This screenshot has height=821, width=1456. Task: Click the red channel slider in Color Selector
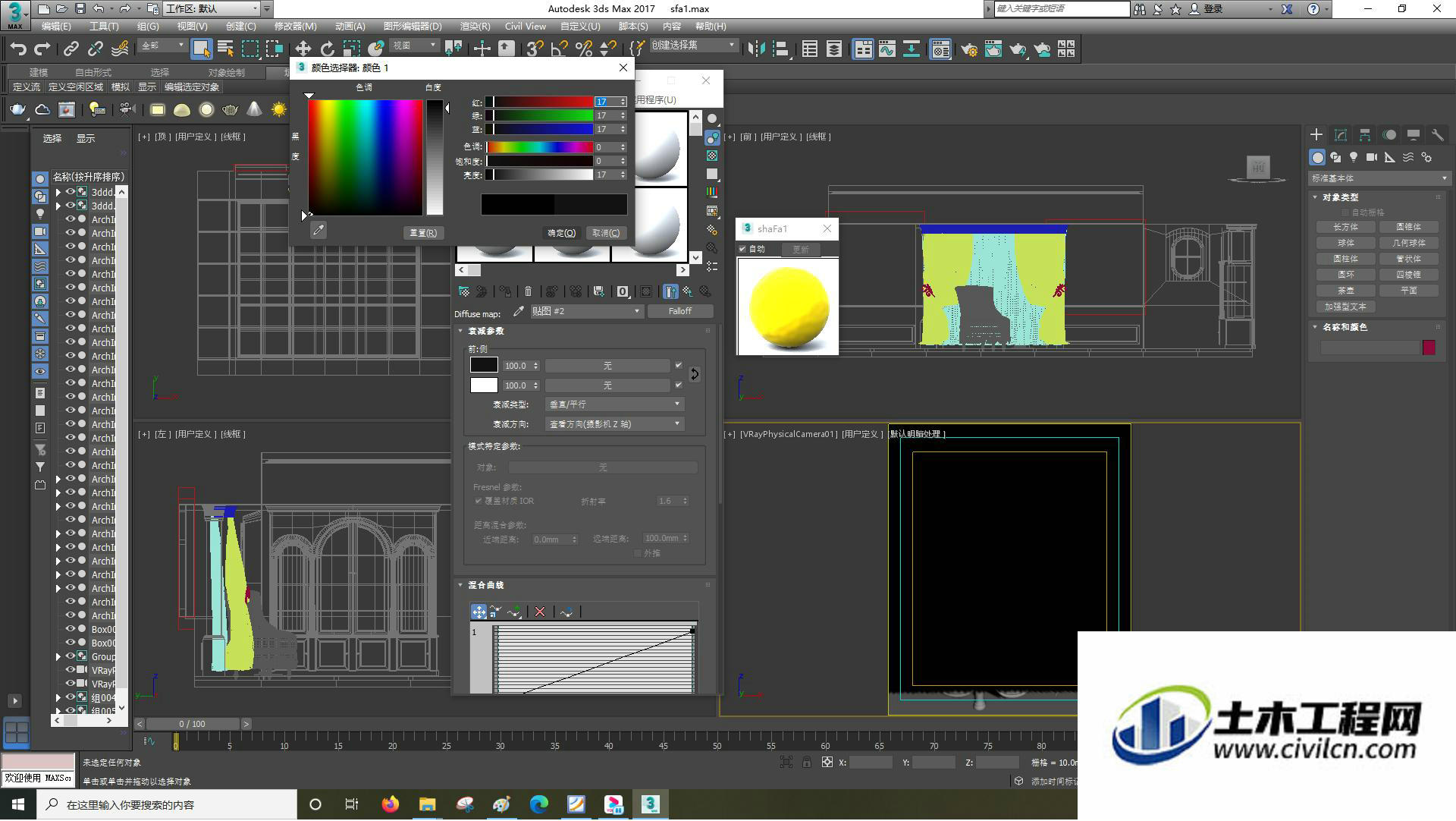[x=540, y=102]
